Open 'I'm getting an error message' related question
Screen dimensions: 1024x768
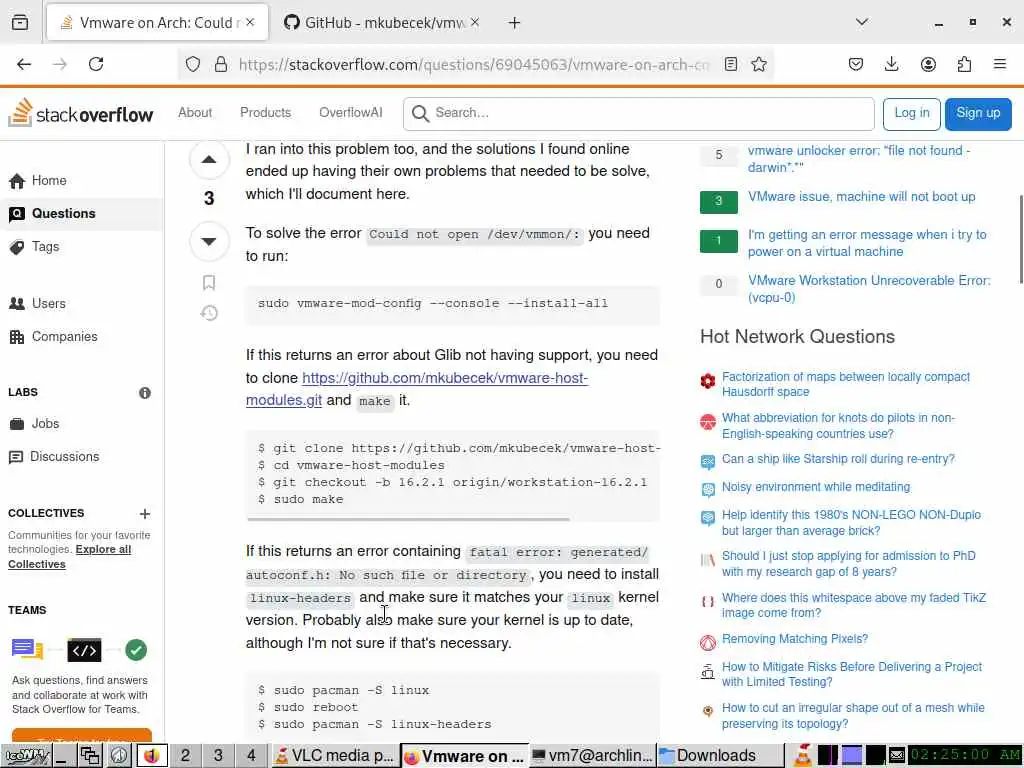tap(867, 243)
